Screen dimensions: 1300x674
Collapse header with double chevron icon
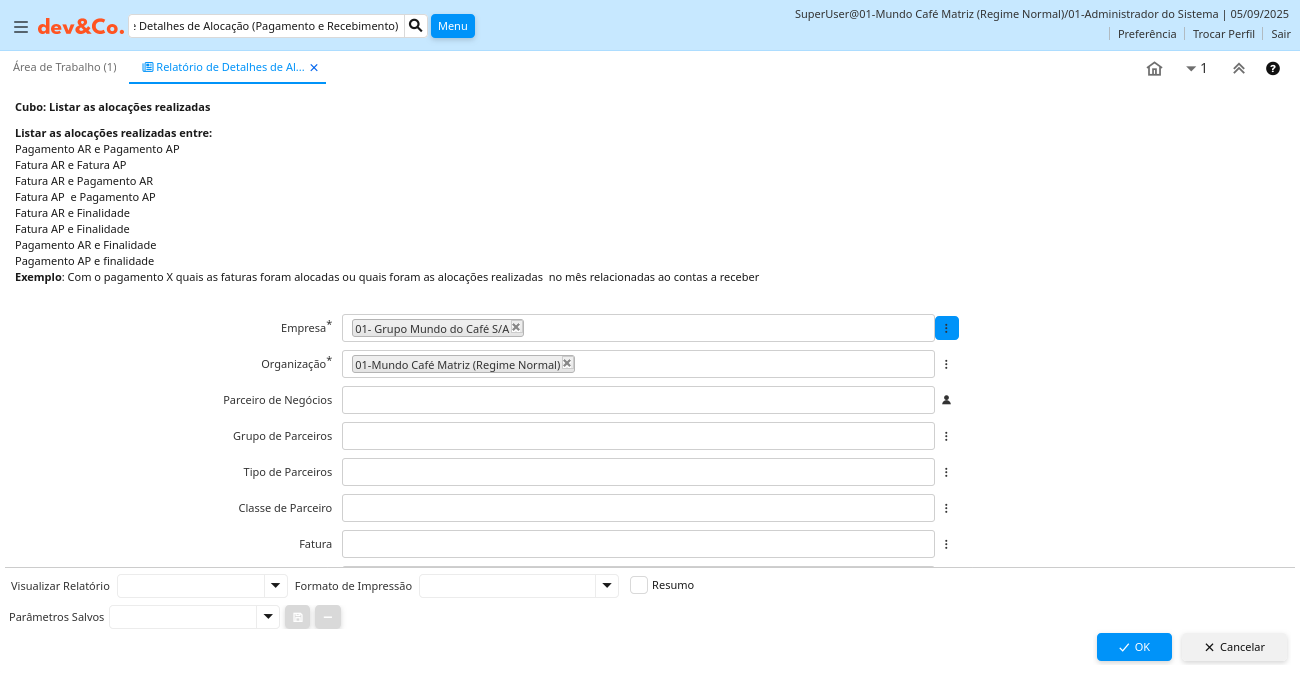(x=1238, y=69)
